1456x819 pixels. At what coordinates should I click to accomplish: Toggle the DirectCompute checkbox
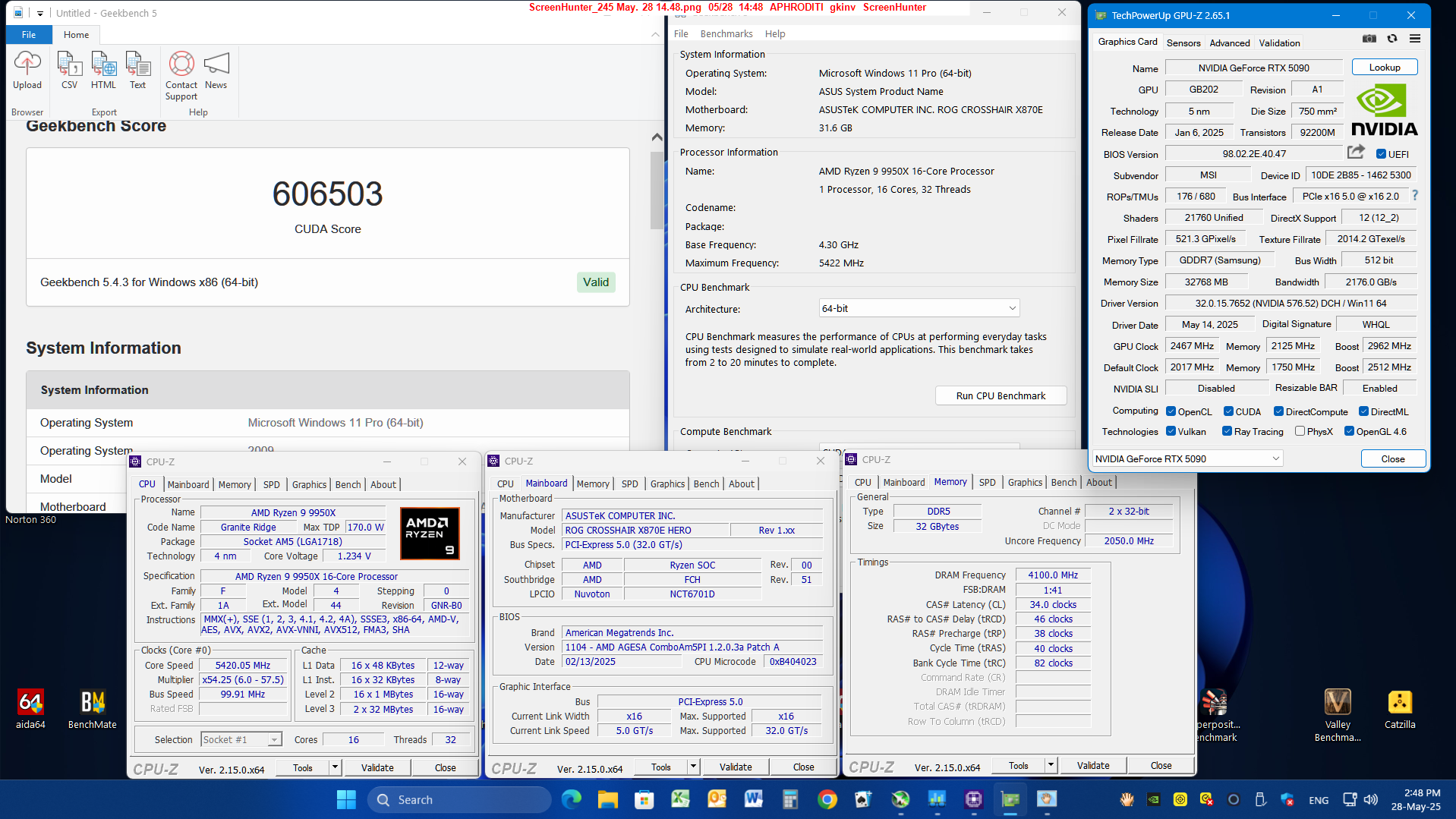[x=1278, y=411]
